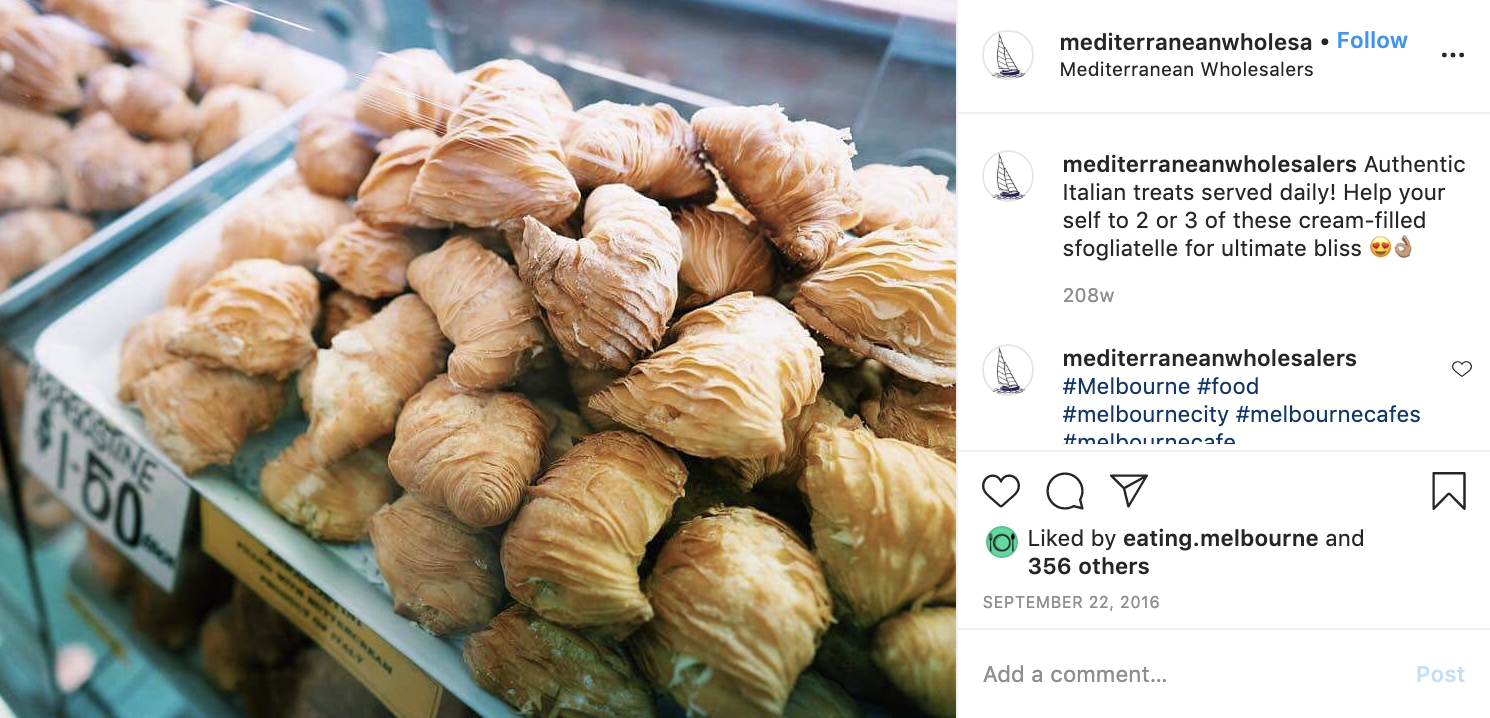Screen dimensions: 1490x718
Task: Open eating.melbourne's small green avatar
Action: (x=1002, y=542)
